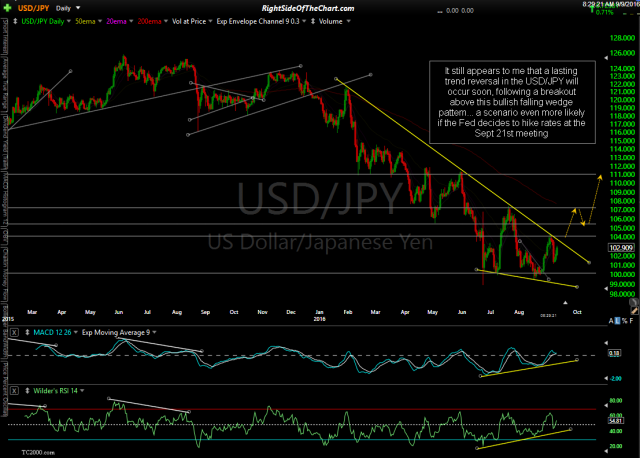Click the move handle beside MACD 12 26
This screenshot has height=458, width=640.
pyautogui.click(x=27, y=332)
